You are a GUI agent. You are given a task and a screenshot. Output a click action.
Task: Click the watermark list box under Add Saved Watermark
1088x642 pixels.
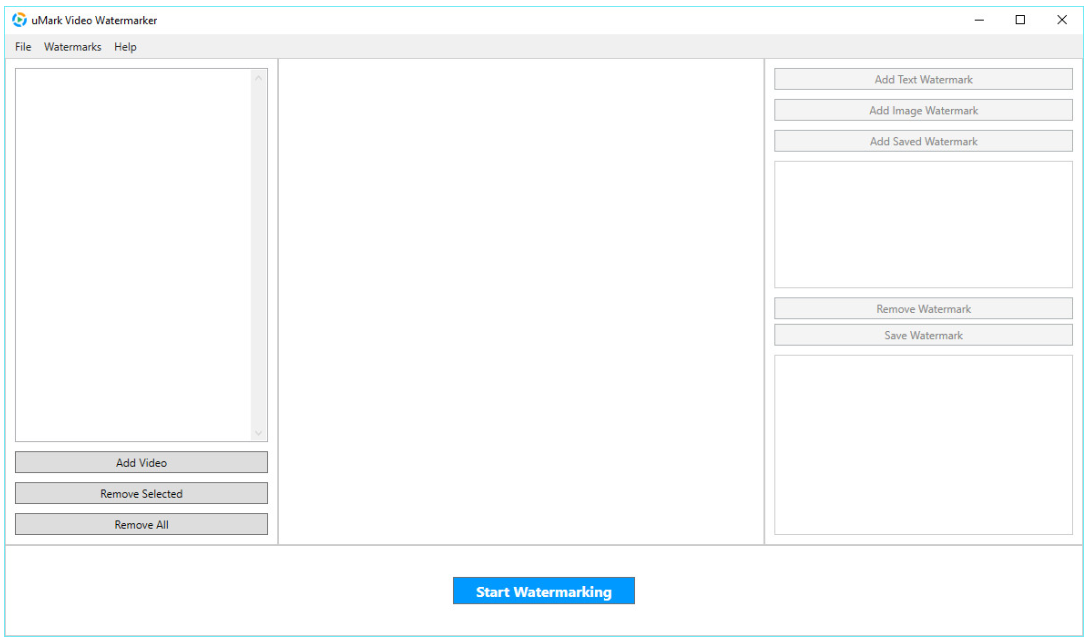click(x=923, y=224)
